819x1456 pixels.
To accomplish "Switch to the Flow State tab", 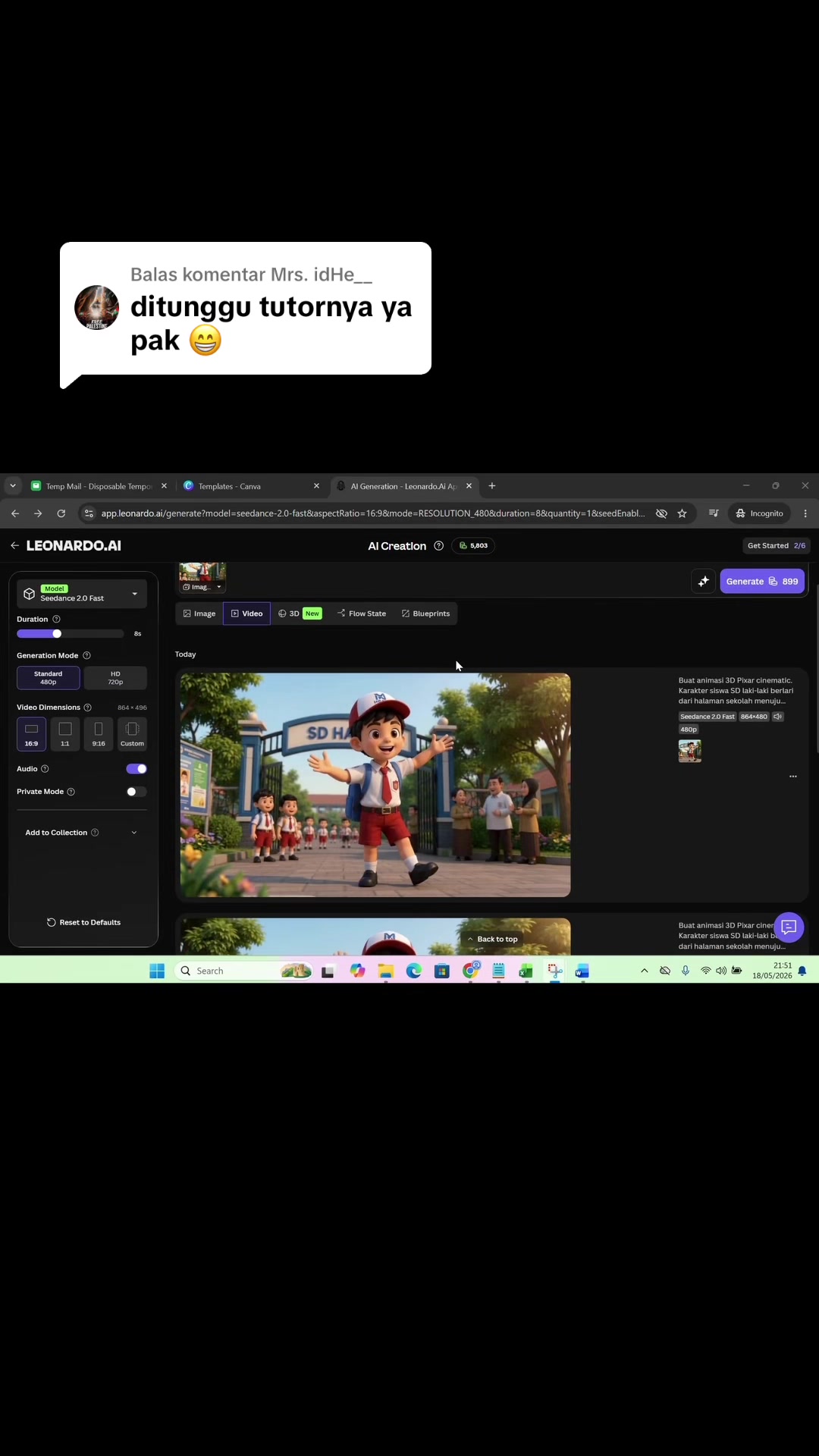I will [x=362, y=613].
